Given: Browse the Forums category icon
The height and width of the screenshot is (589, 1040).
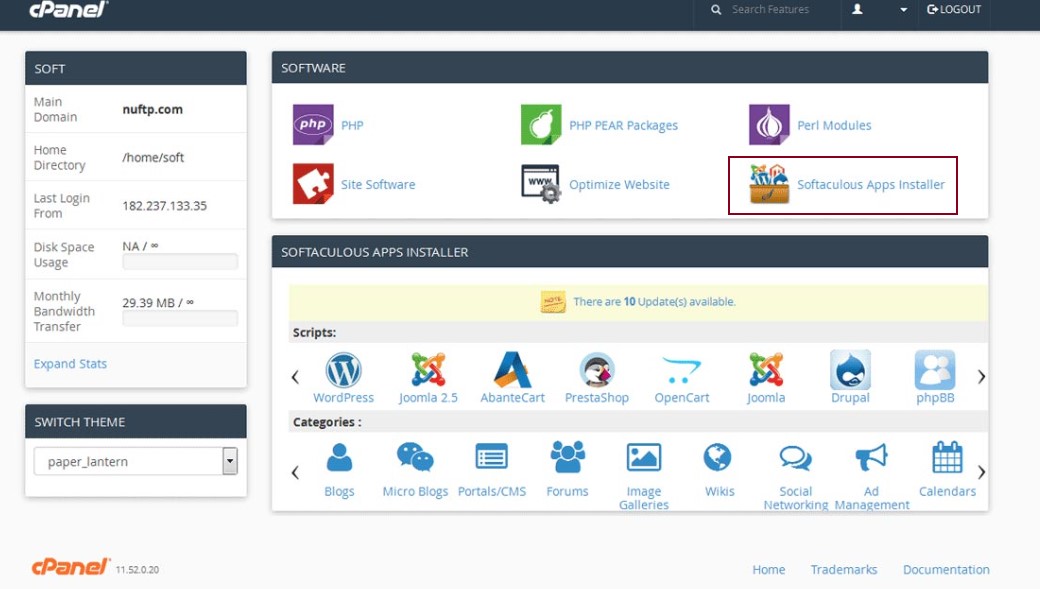Looking at the screenshot, I should 568,458.
